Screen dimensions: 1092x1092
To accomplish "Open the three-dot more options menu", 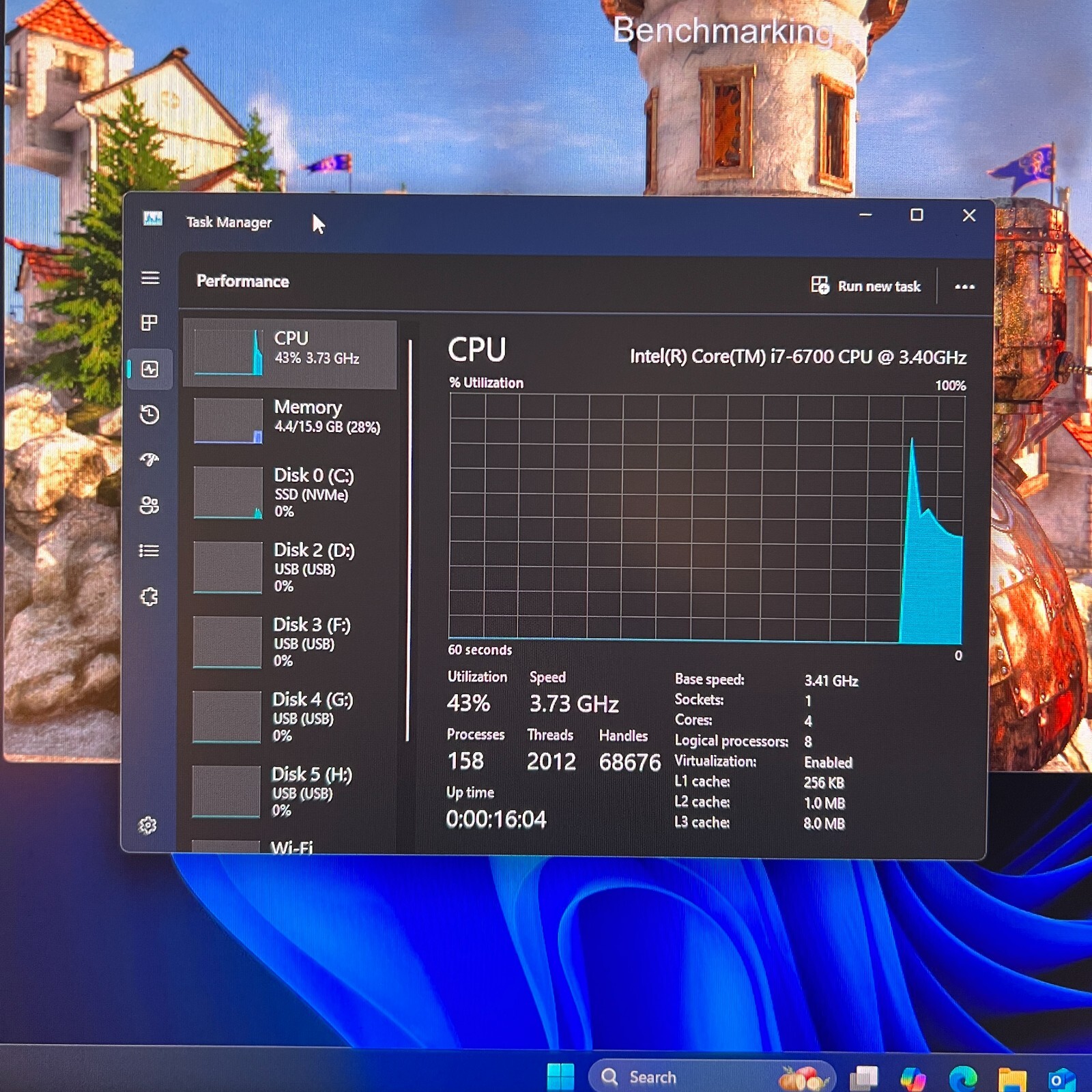I will (964, 287).
